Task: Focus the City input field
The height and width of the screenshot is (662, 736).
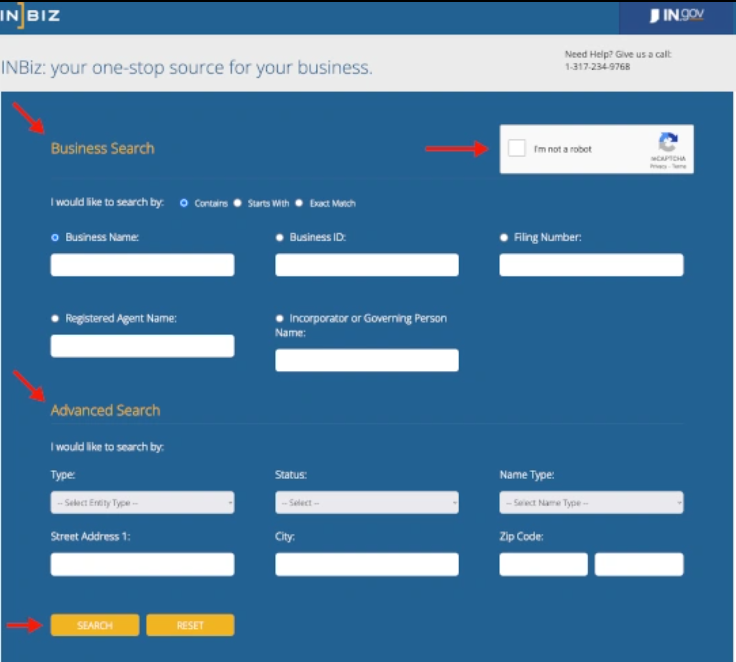Action: coord(366,564)
